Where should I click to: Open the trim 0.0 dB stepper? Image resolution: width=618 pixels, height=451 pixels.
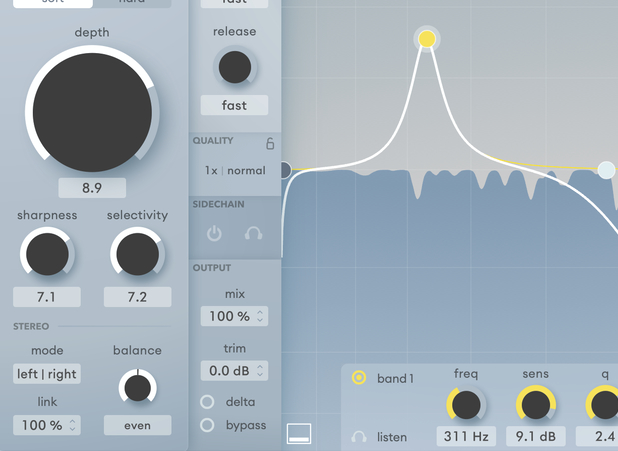coord(234,371)
